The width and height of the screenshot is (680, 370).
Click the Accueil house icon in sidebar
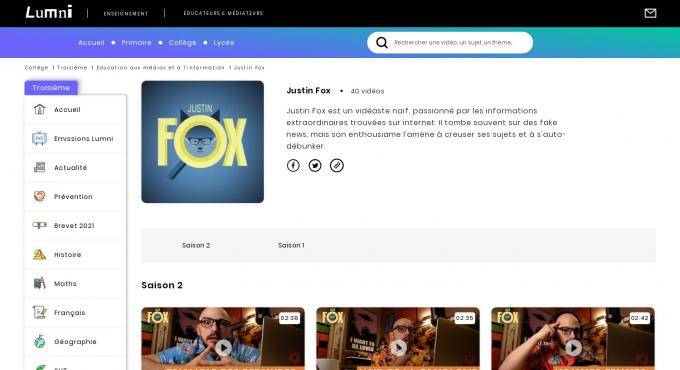click(x=39, y=109)
